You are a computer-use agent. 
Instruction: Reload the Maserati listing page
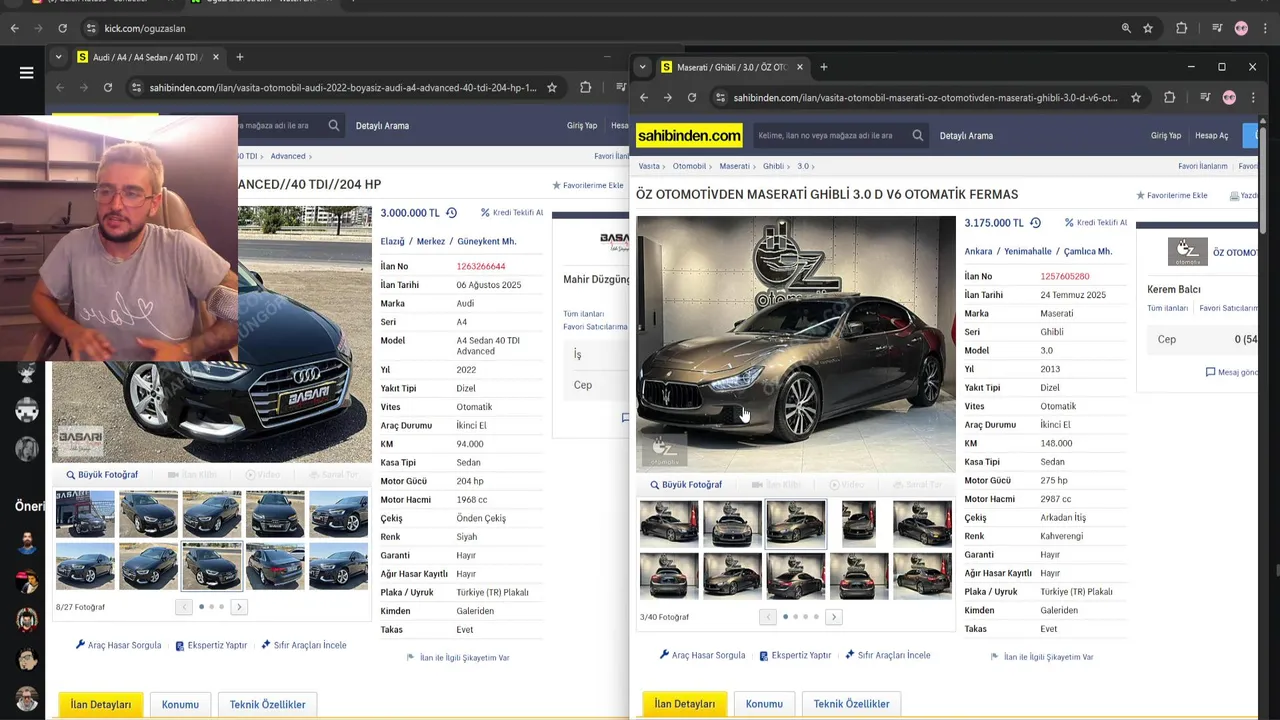tap(692, 97)
